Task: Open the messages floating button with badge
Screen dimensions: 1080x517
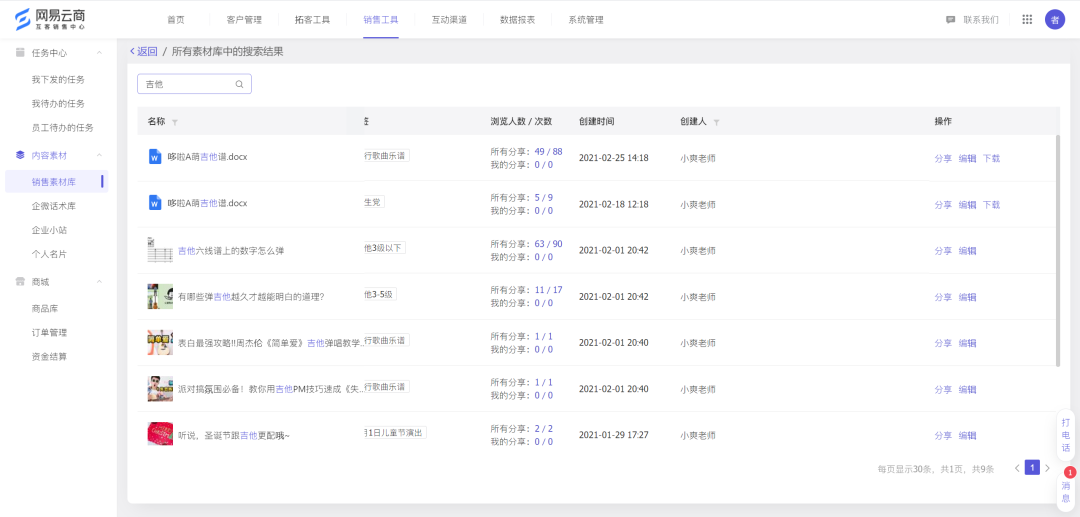Action: click(x=1065, y=490)
